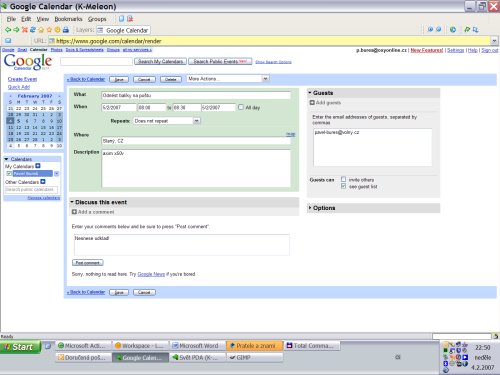Open the favorites star icon
This screenshot has width=500, height=375.
click(x=49, y=30)
